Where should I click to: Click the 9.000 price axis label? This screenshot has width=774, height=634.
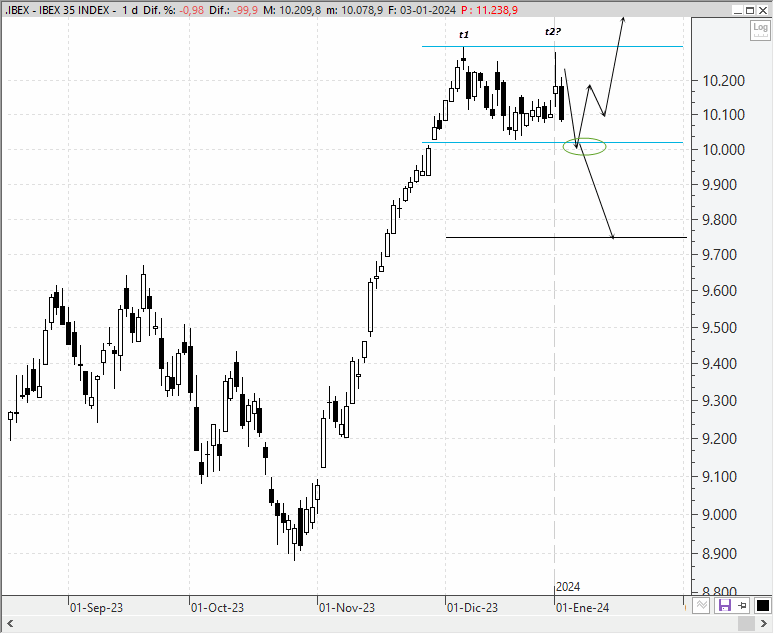[x=719, y=515]
